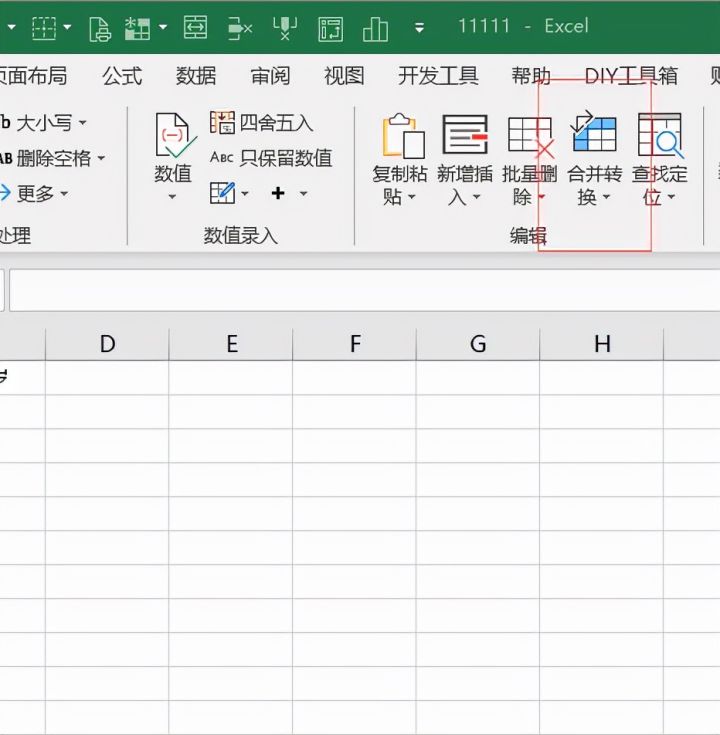The height and width of the screenshot is (735, 720).
Task: Select column H header
Action: pos(602,344)
